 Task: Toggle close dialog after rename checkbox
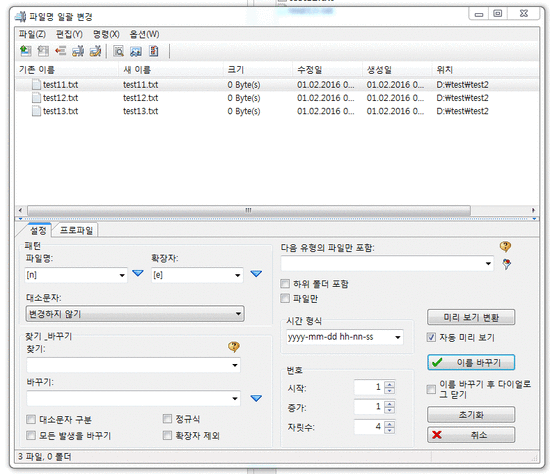coord(431,389)
